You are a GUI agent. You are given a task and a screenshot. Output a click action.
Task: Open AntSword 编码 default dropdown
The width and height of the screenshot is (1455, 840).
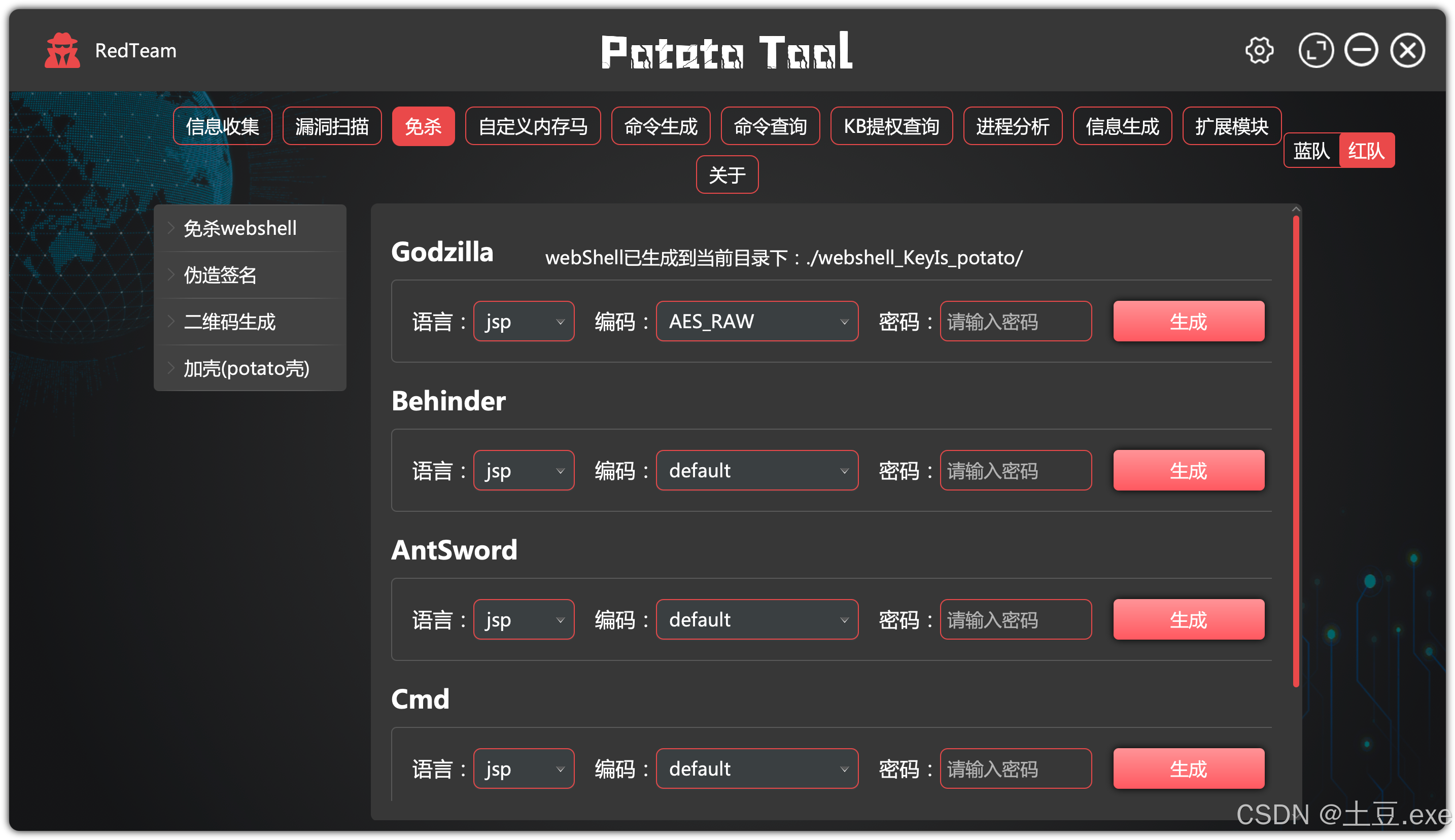point(756,620)
